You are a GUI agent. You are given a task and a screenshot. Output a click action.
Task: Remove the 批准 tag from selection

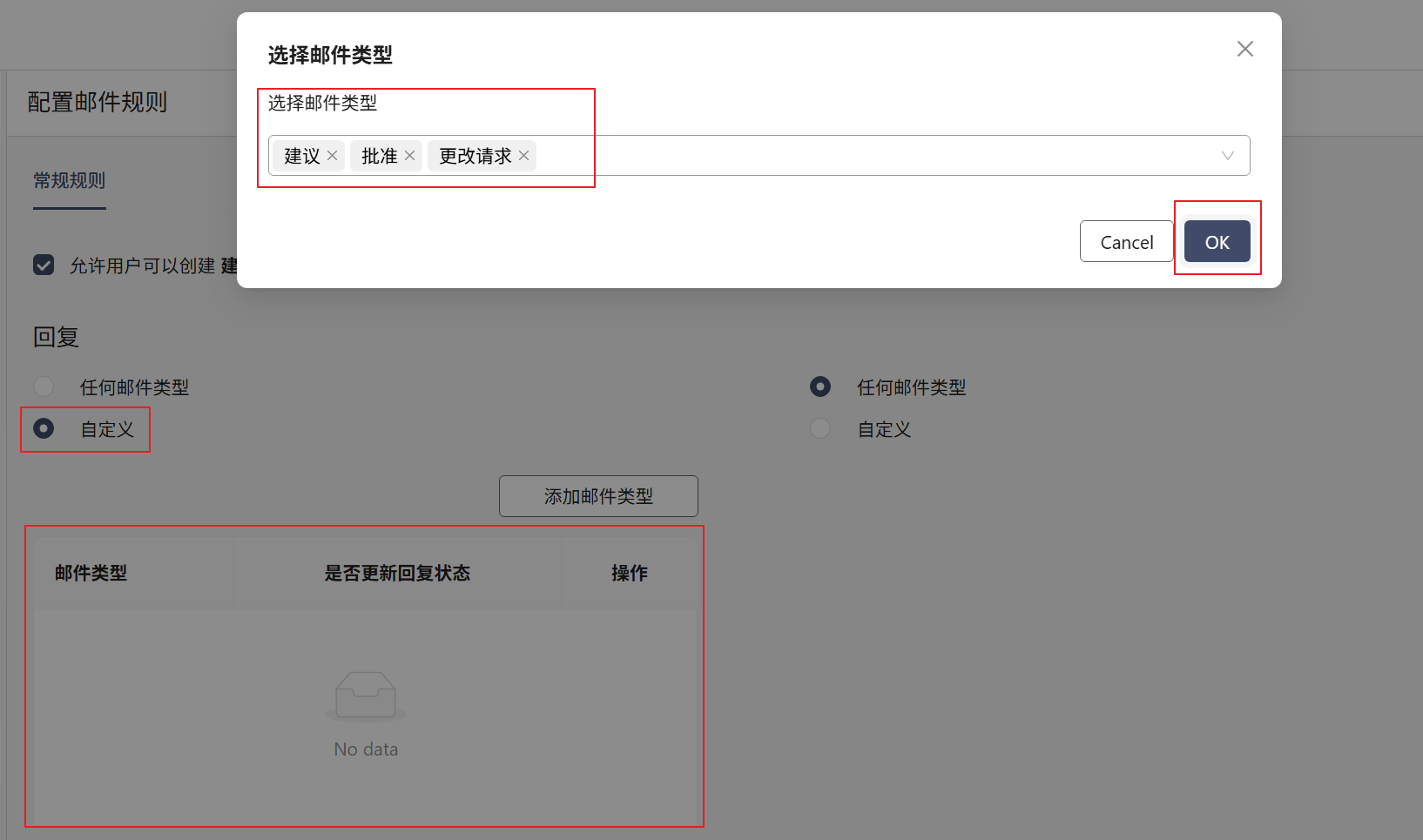[409, 156]
